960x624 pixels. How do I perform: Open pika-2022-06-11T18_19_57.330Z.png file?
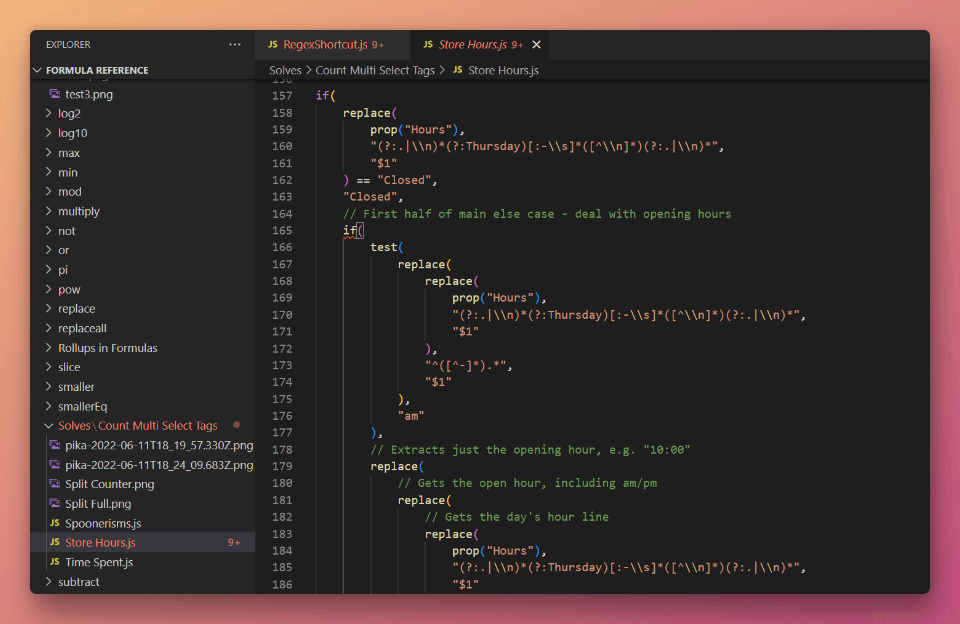pos(159,445)
